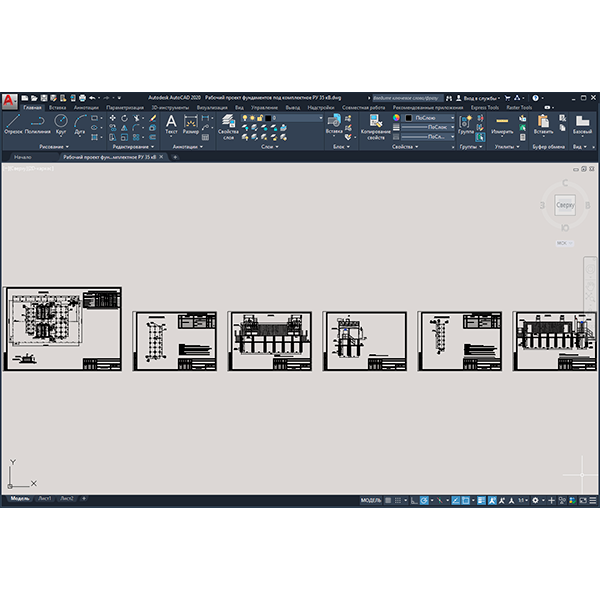This screenshot has height=600, width=600.
Task: Expand the Рисование panel
Action: pyautogui.click(x=54, y=147)
